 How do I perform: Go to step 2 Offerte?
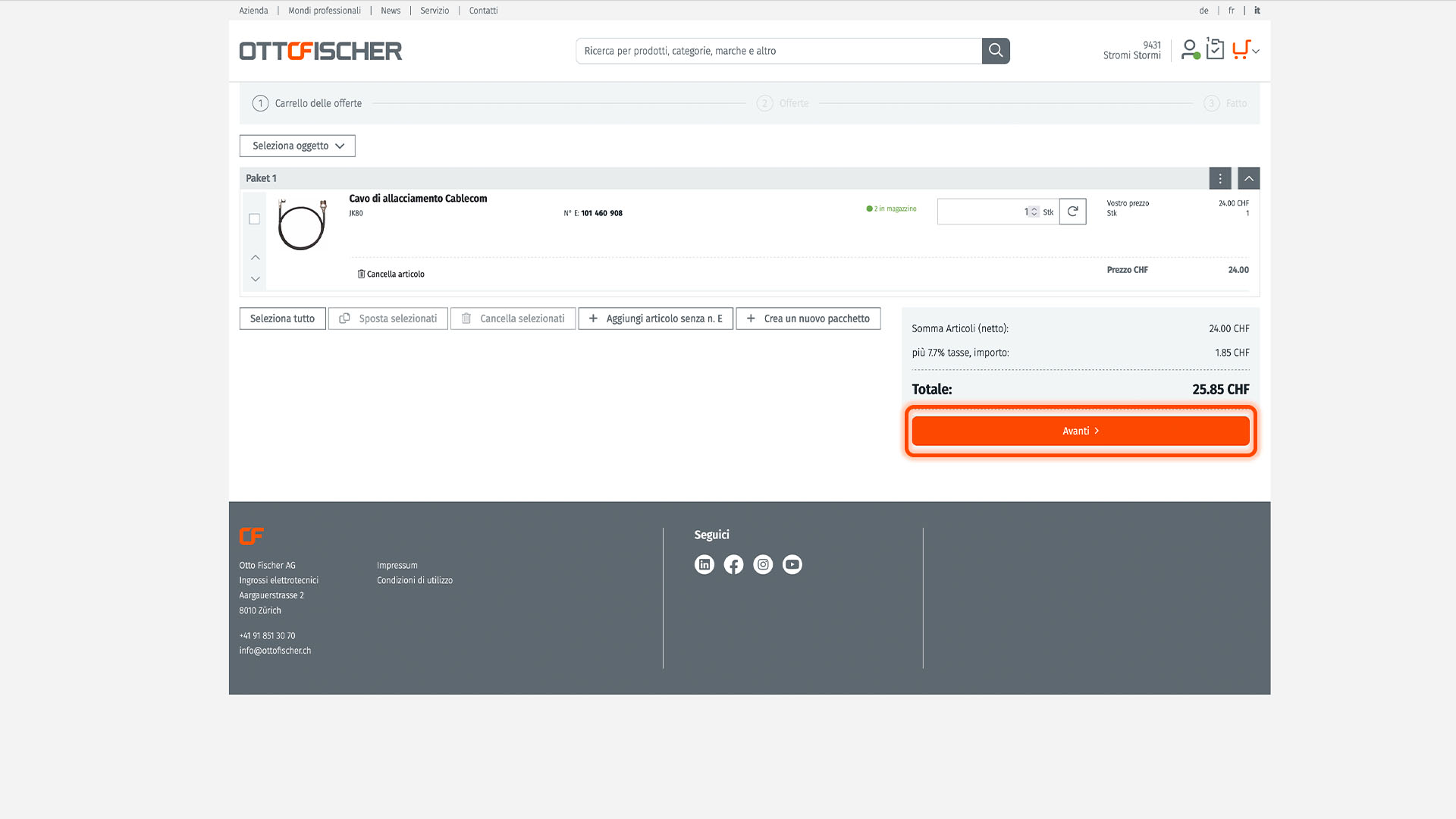click(x=783, y=103)
